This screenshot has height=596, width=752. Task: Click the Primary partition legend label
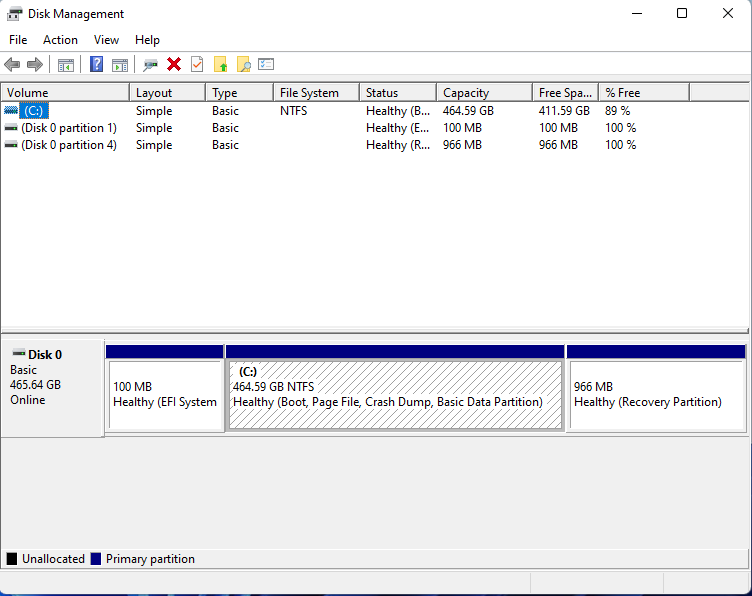(150, 559)
